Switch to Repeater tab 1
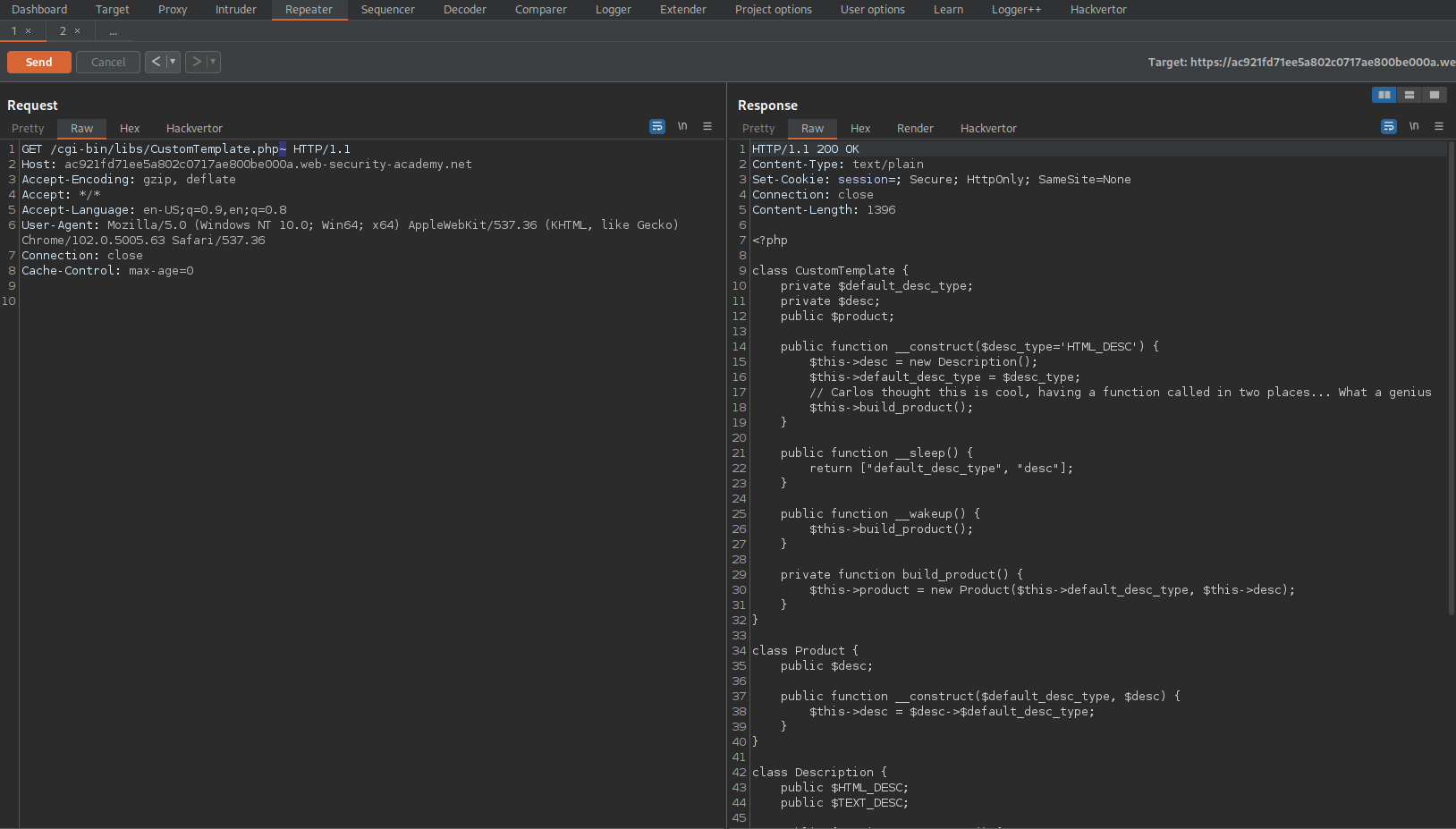 point(14,31)
